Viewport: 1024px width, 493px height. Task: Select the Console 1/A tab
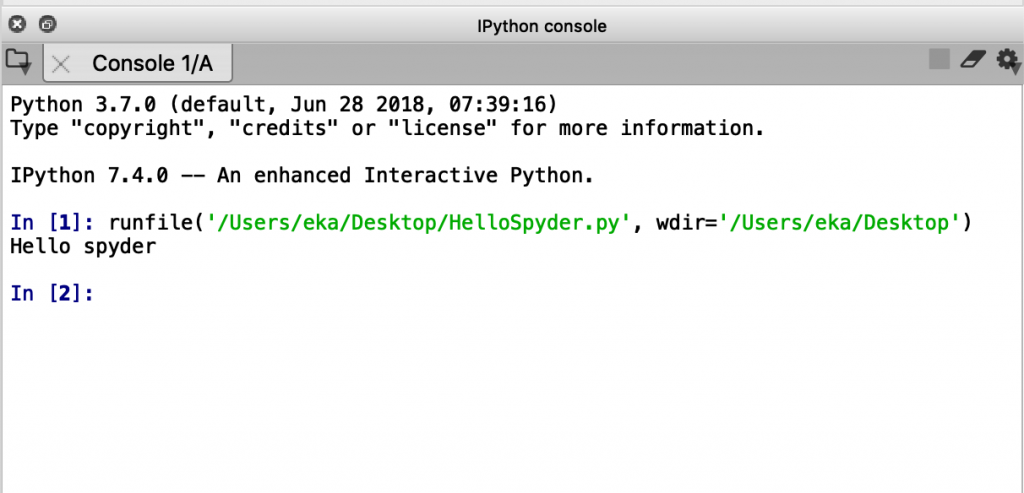[x=152, y=64]
